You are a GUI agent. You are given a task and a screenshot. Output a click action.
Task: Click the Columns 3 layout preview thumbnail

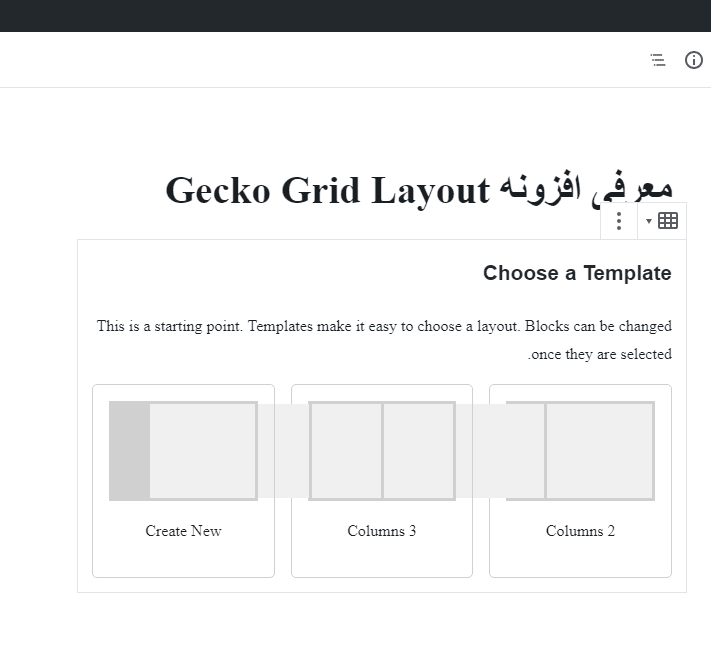pyautogui.click(x=382, y=451)
